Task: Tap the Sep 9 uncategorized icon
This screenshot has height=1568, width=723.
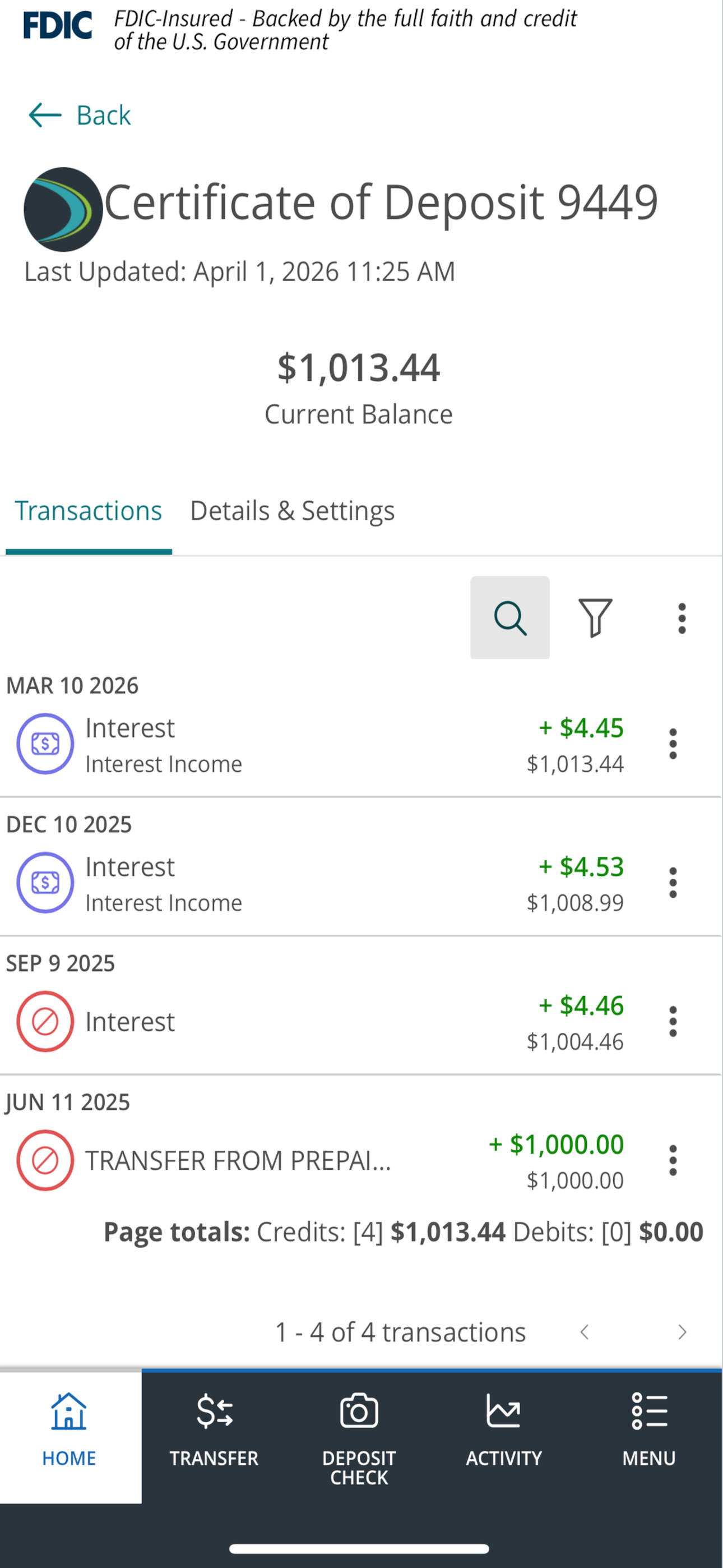Action: tap(45, 1021)
